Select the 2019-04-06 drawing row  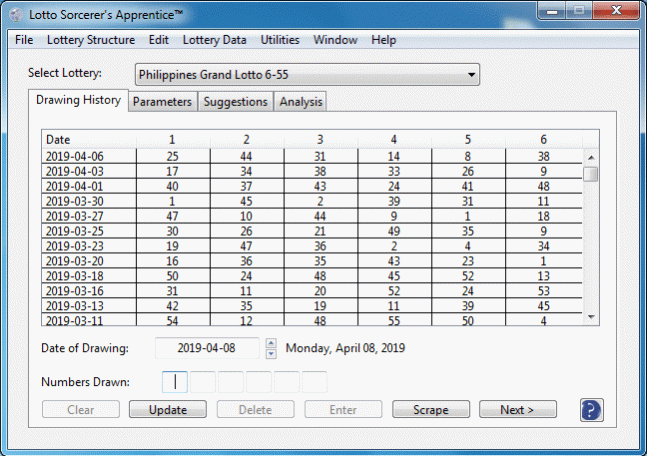pos(312,156)
